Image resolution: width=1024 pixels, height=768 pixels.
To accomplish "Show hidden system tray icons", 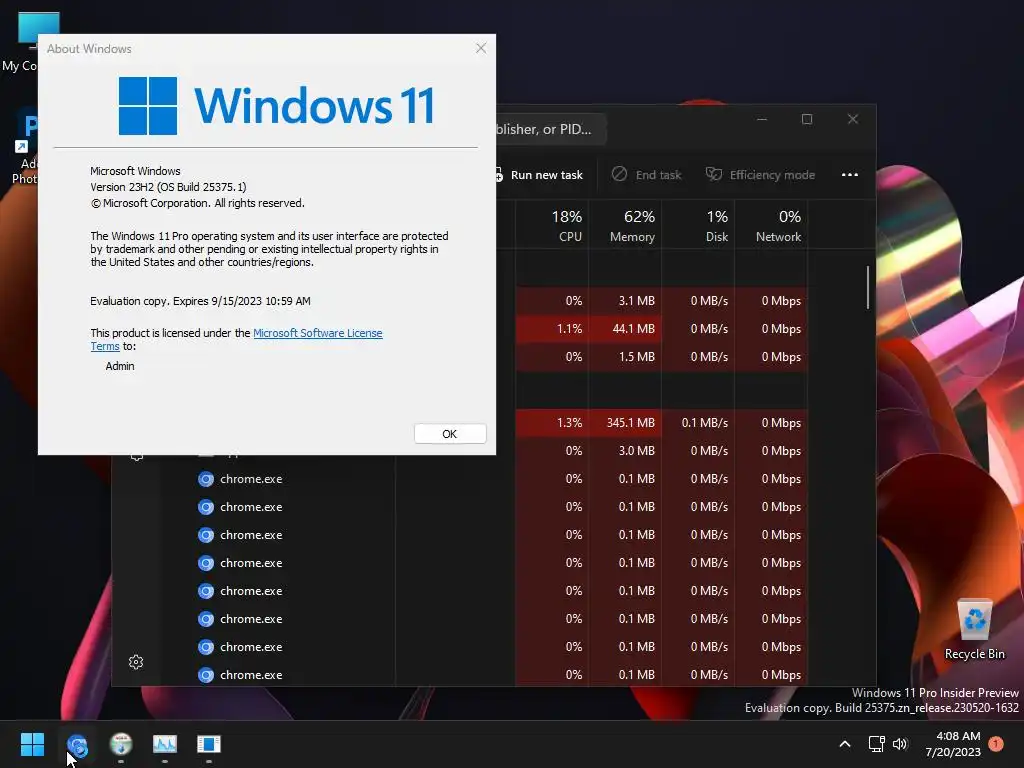I will [x=844, y=744].
